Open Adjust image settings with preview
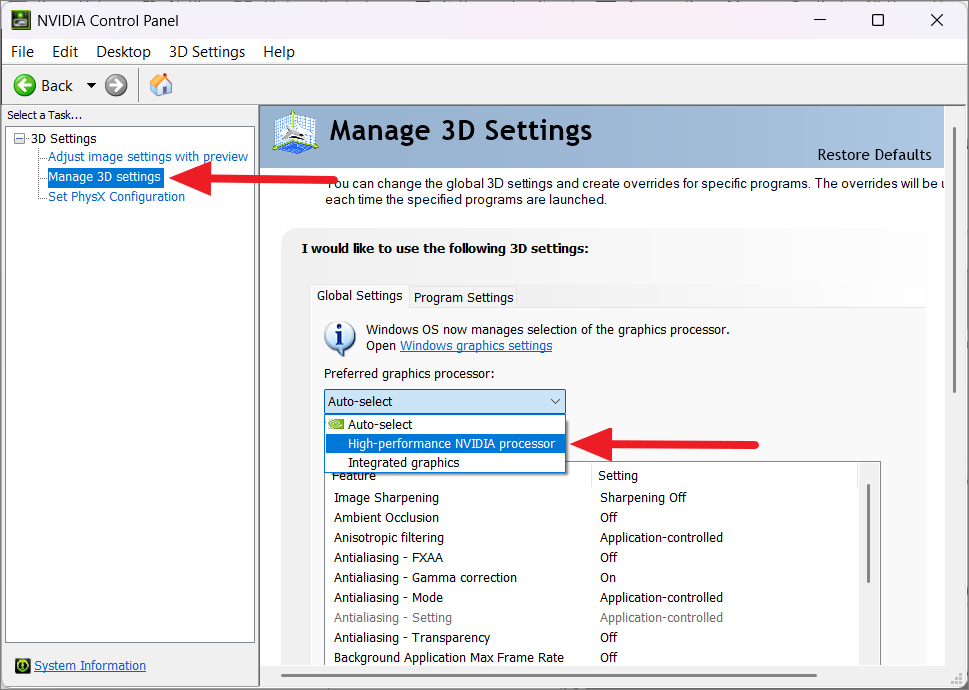 click(147, 156)
